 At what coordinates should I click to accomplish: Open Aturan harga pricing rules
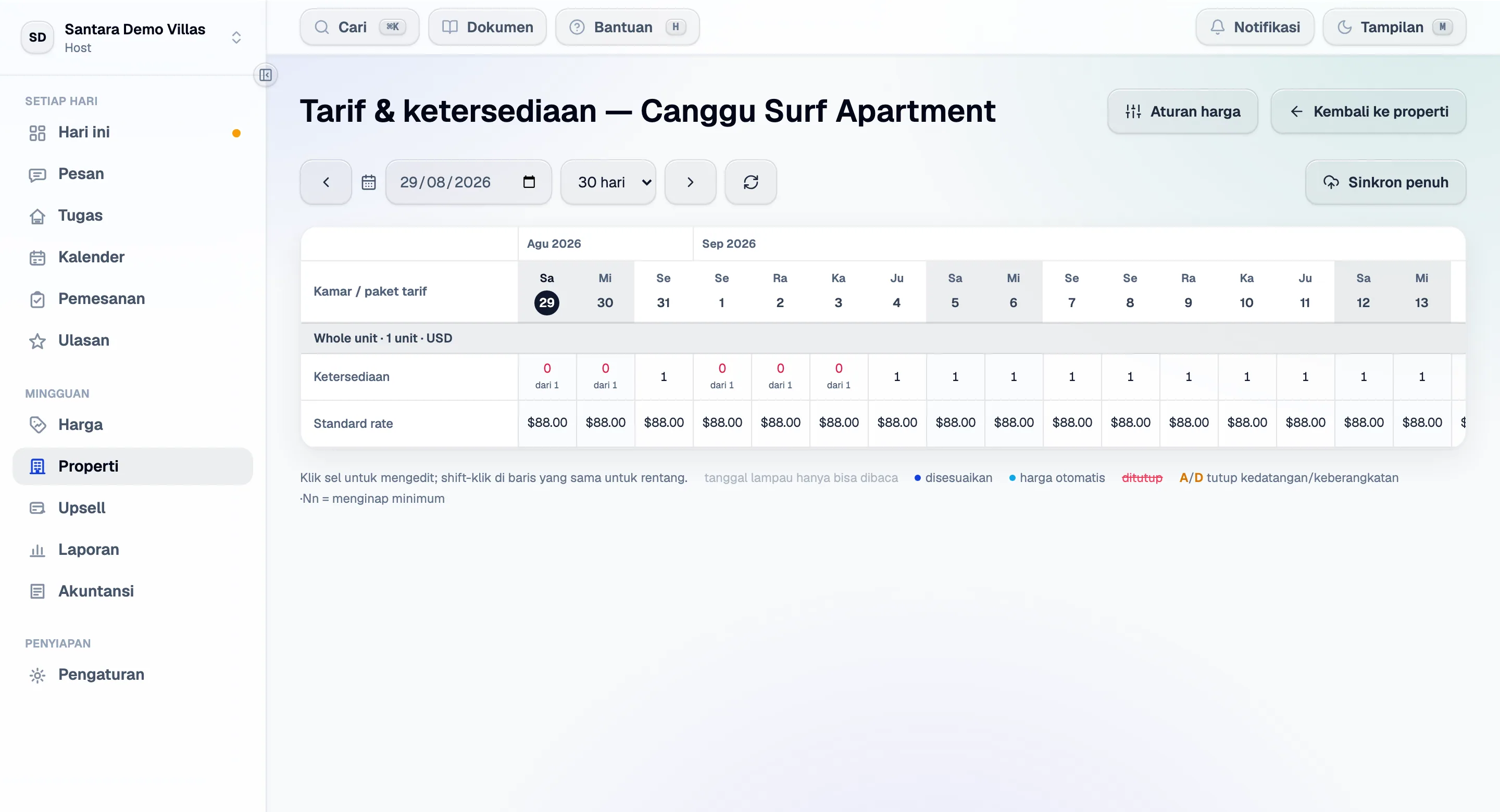tap(1183, 111)
